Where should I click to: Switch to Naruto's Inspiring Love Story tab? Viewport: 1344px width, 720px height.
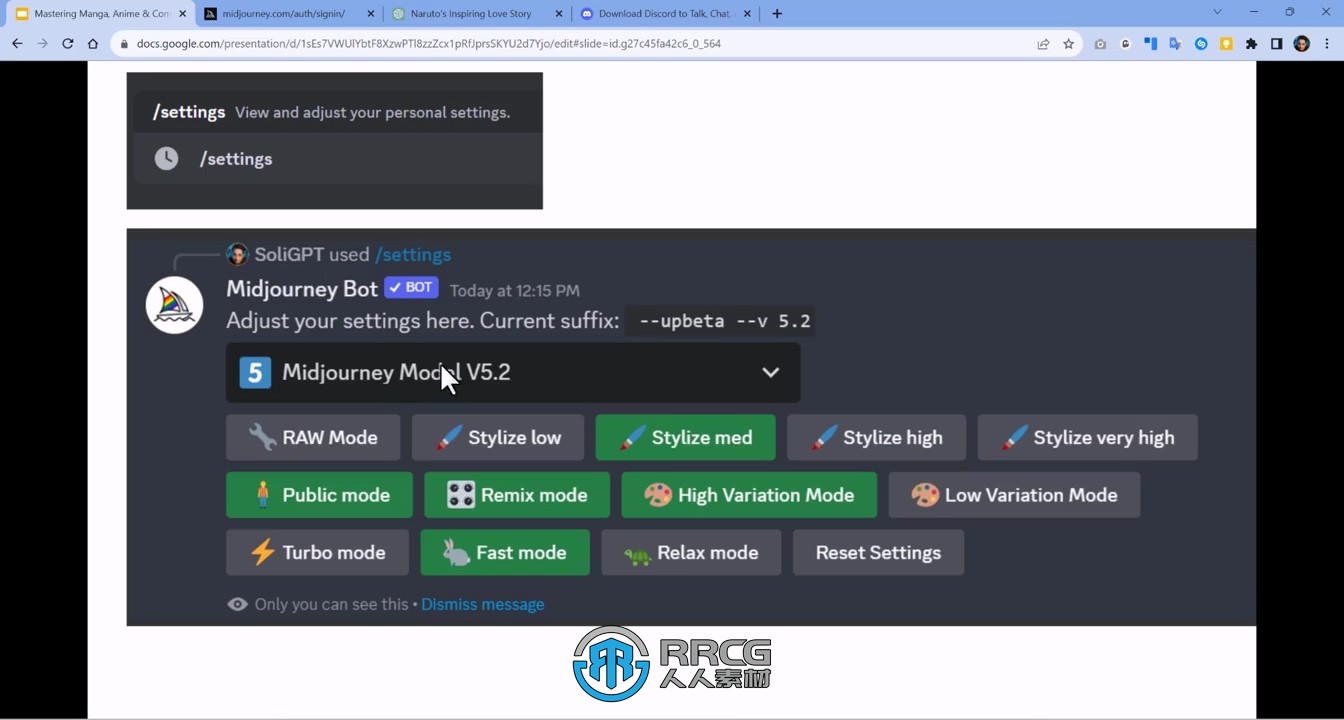475,14
